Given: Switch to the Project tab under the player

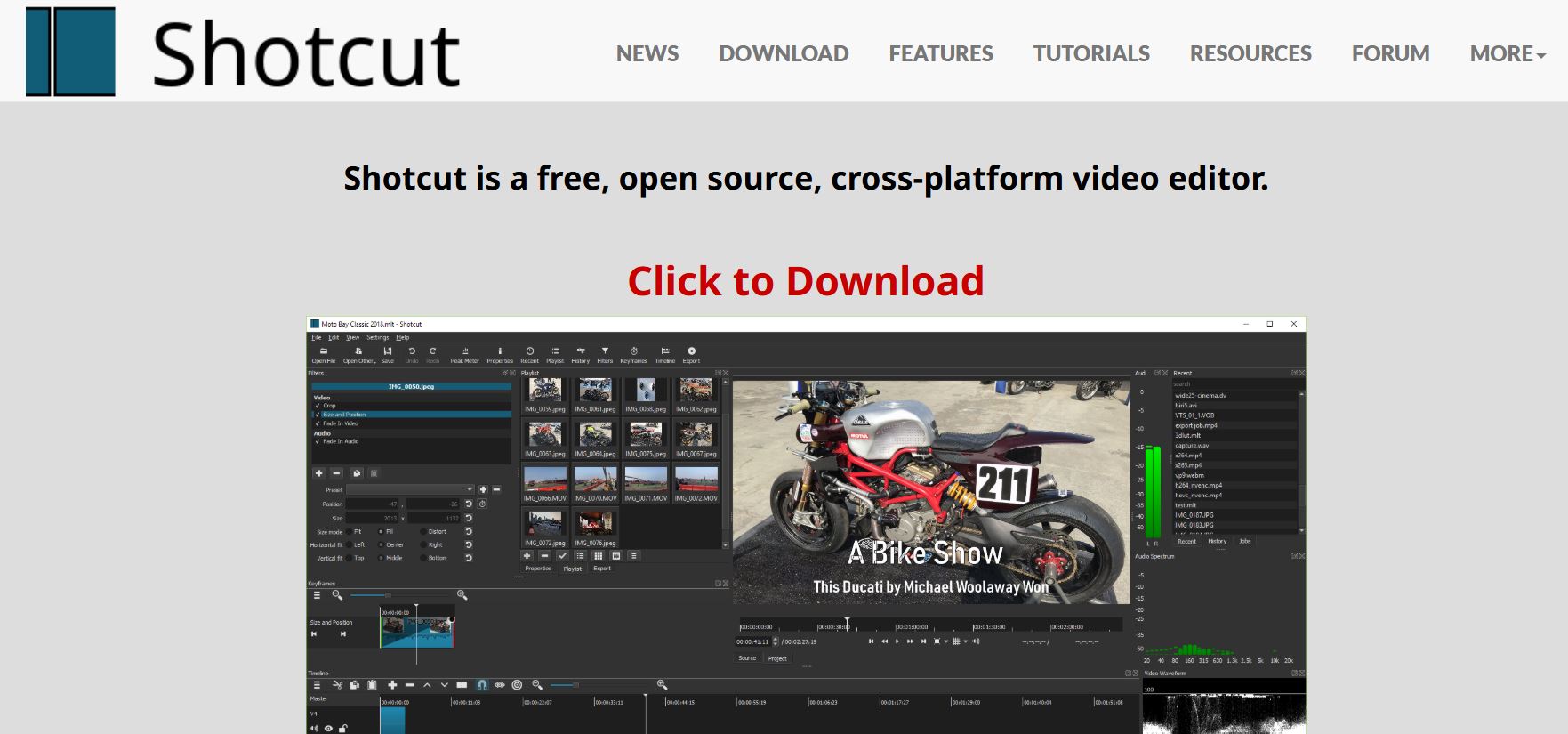Looking at the screenshot, I should (x=777, y=658).
